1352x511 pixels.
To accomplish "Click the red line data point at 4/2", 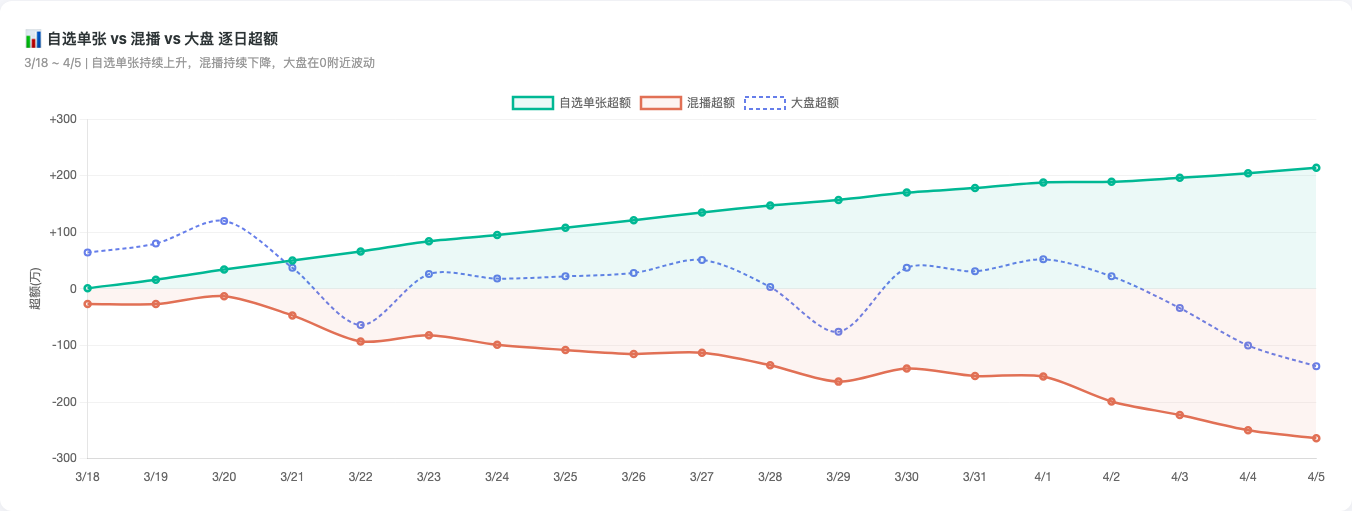I will coord(1111,402).
